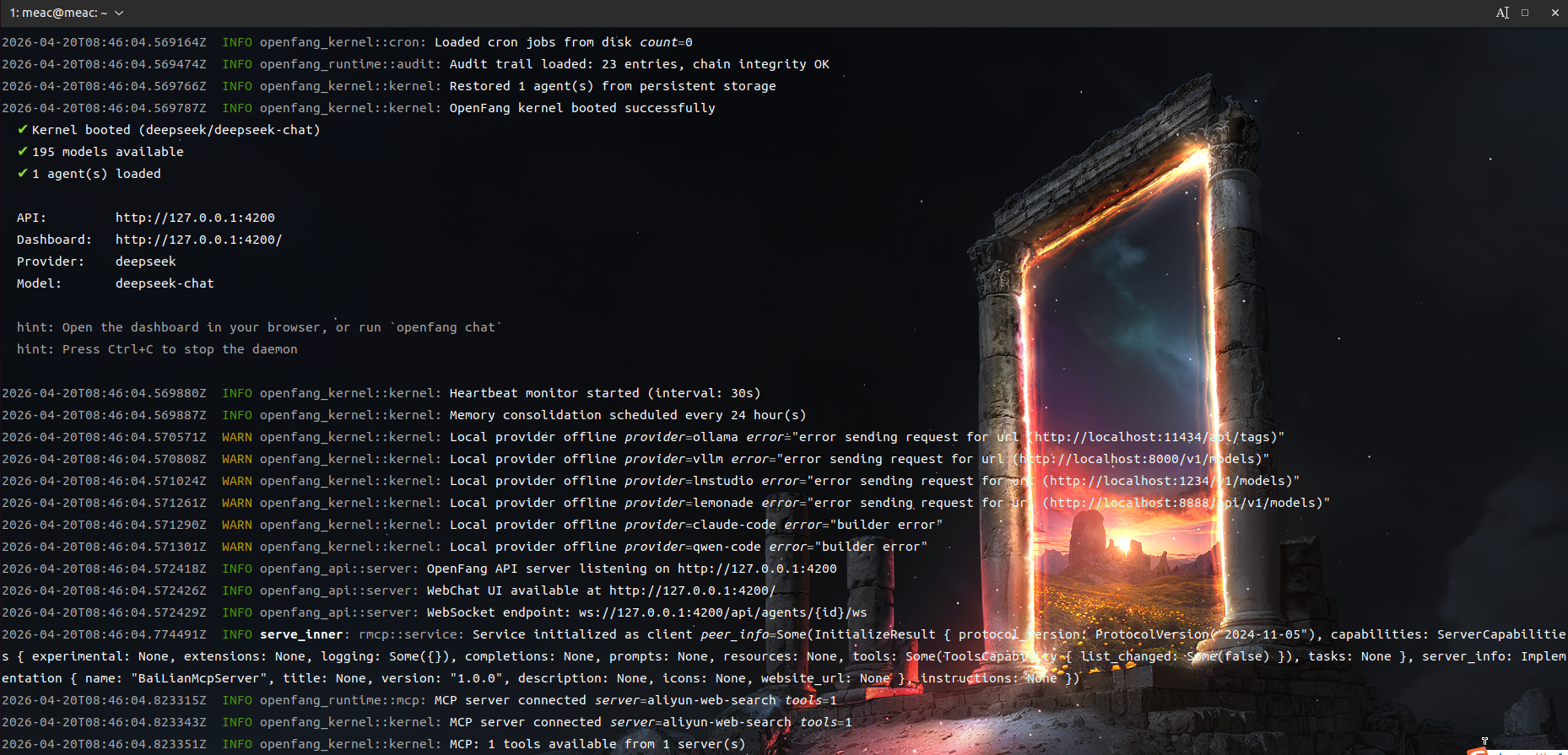1568x755 pixels.
Task: Click "Loaded cron jobs from disk count=0"
Action: coord(564,42)
